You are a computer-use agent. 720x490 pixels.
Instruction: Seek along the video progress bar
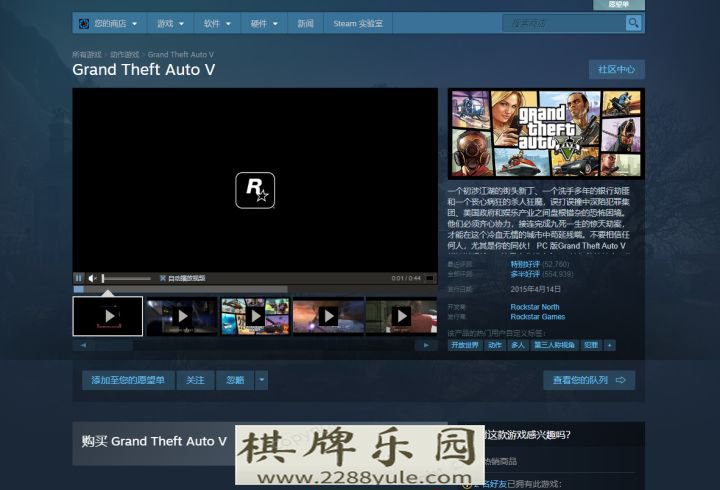point(255,289)
